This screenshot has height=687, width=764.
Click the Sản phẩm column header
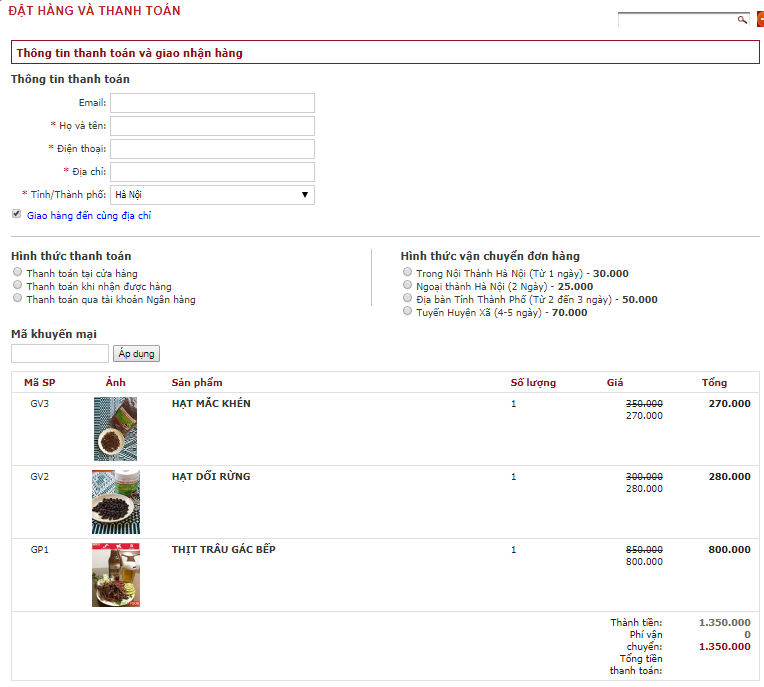tap(197, 382)
